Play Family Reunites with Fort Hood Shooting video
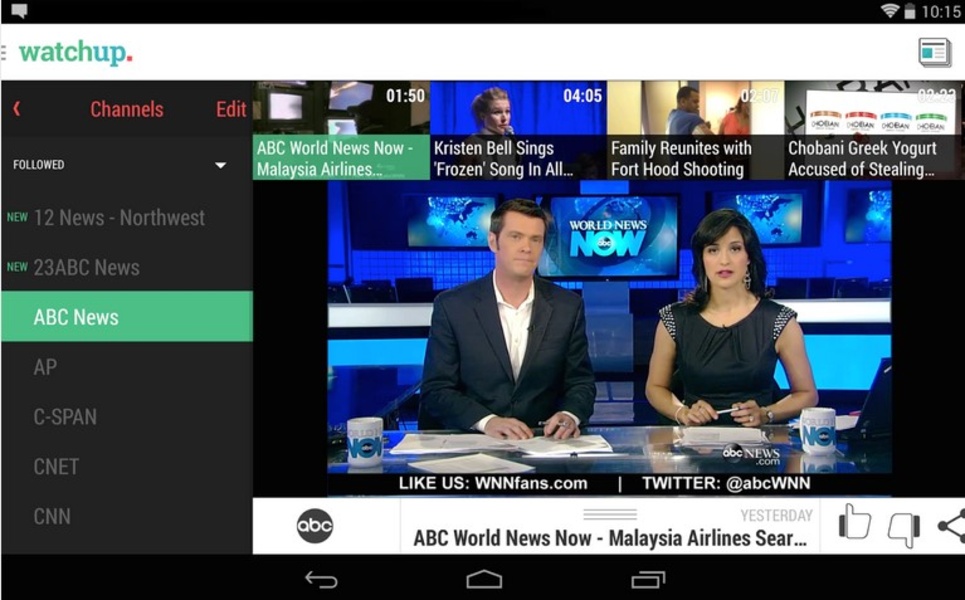The width and height of the screenshot is (965, 600). point(695,130)
